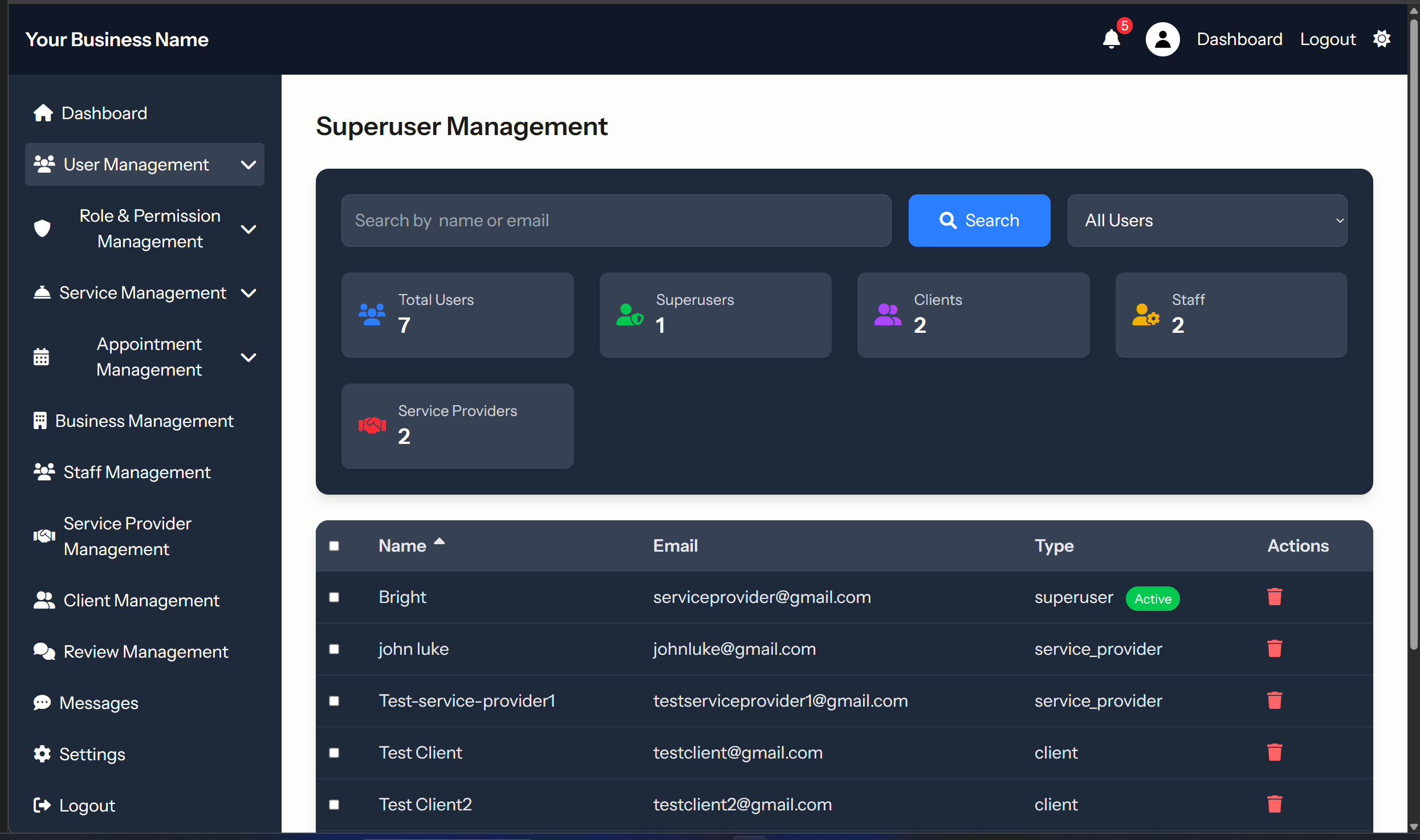Click the purple Clients icon
Viewport: 1420px width, 840px height.
point(888,315)
